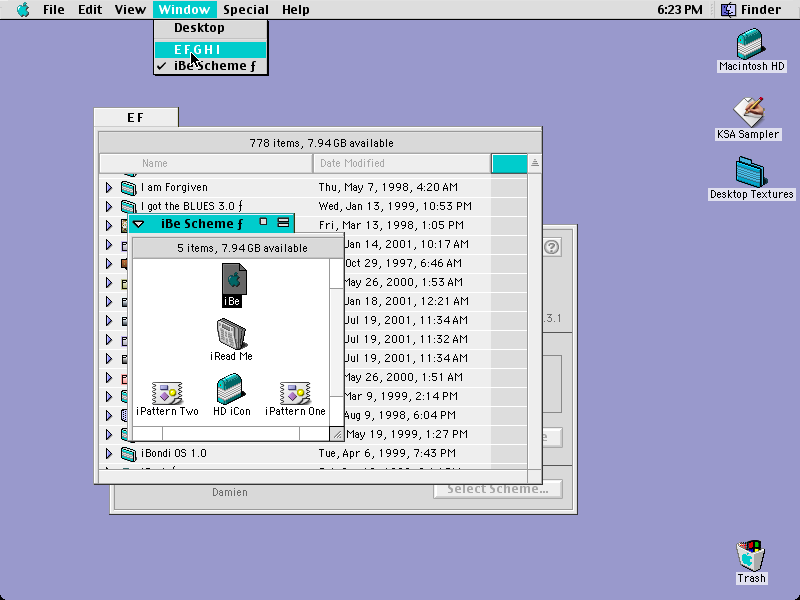Expand the I got the BLUES 3.0 folder
The width and height of the screenshot is (800, 600).
(109, 206)
